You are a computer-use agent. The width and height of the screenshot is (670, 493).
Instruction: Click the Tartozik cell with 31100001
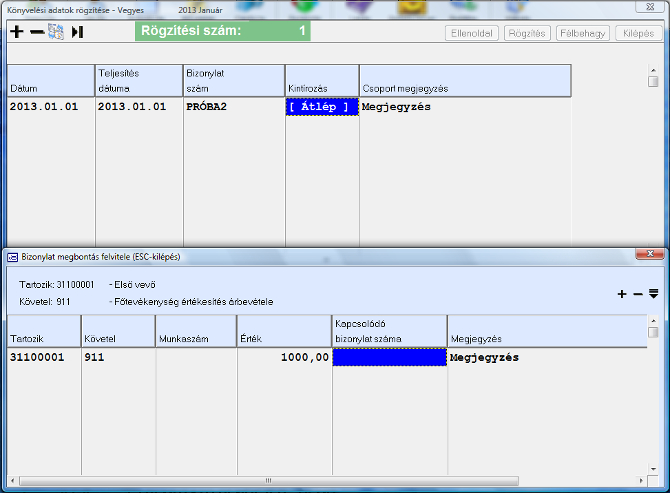[41, 357]
